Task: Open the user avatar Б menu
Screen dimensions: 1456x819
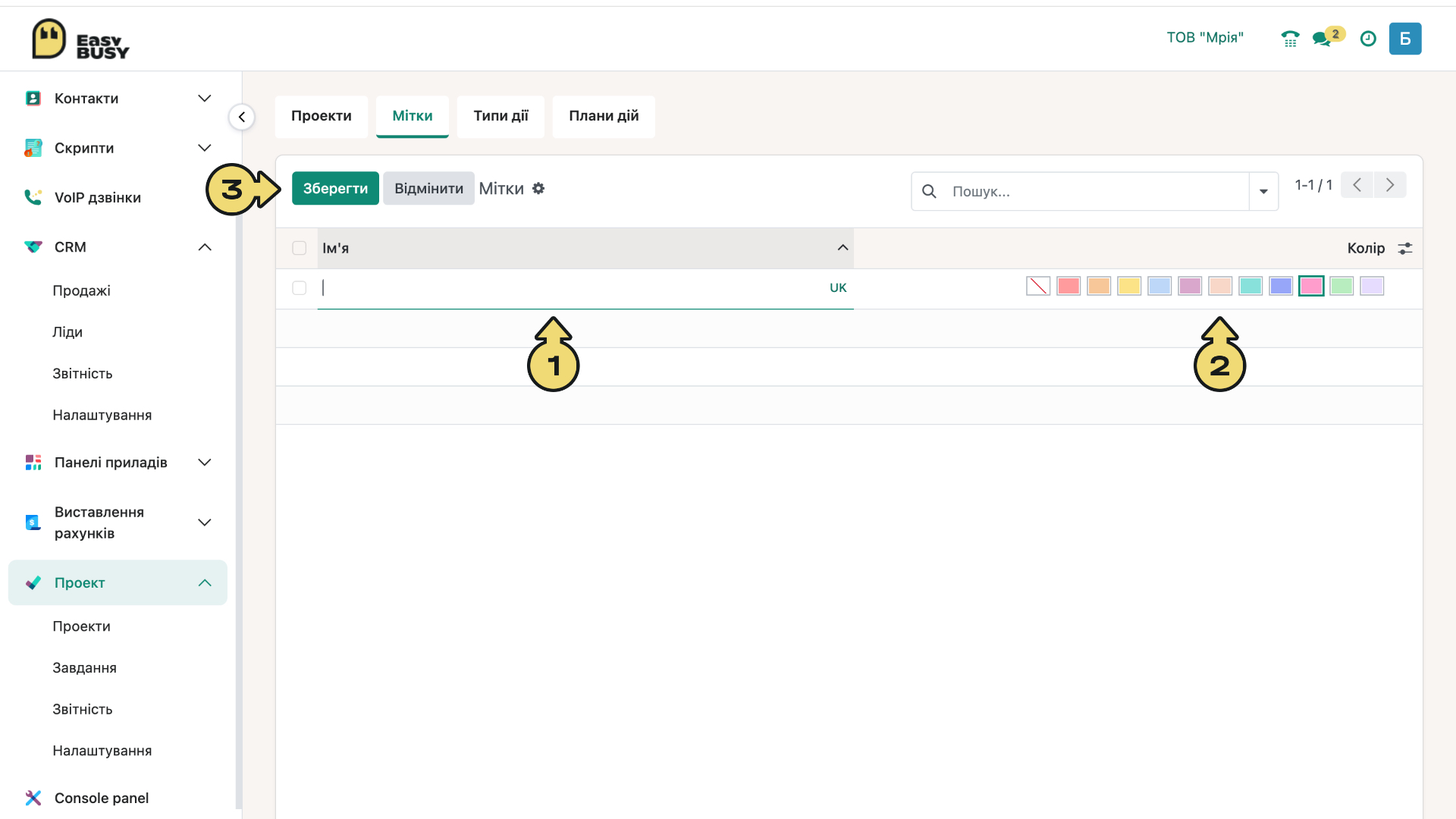Action: [x=1405, y=39]
